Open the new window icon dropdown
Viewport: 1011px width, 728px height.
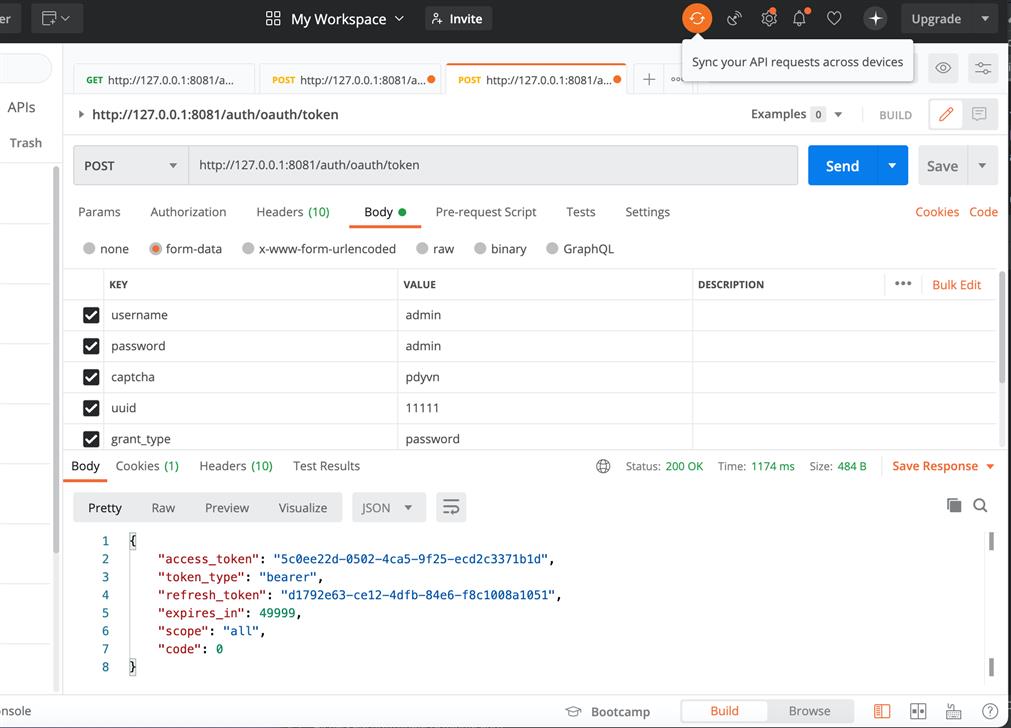coord(55,19)
